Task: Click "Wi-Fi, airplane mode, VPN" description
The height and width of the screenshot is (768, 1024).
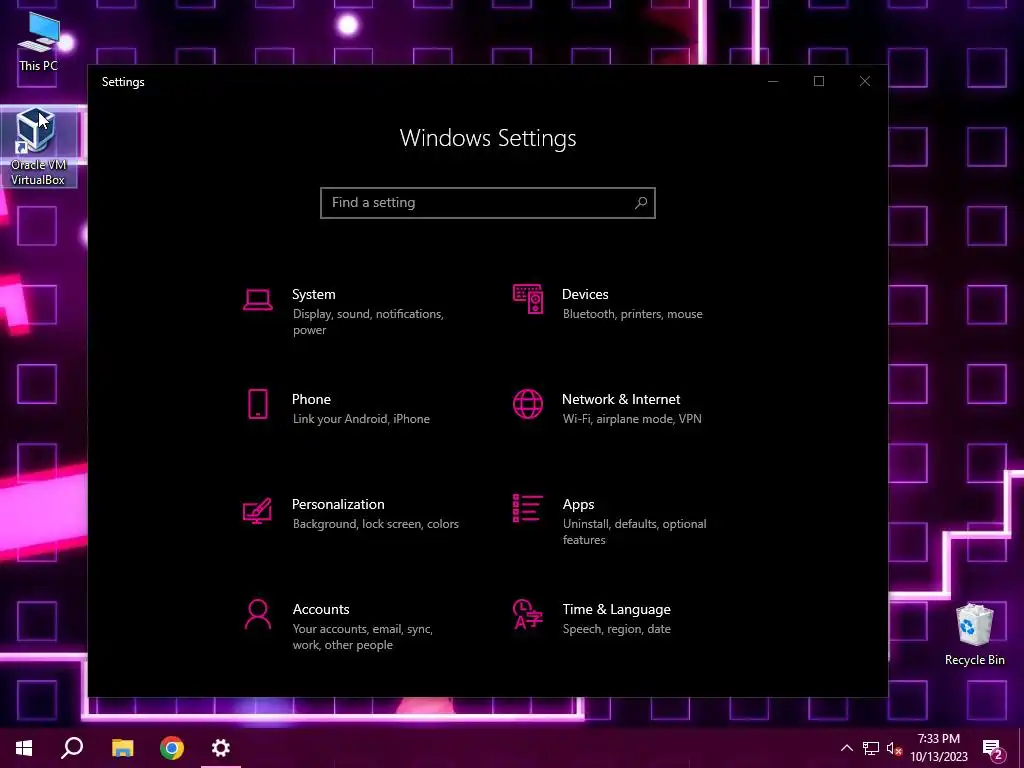Action: 632,419
